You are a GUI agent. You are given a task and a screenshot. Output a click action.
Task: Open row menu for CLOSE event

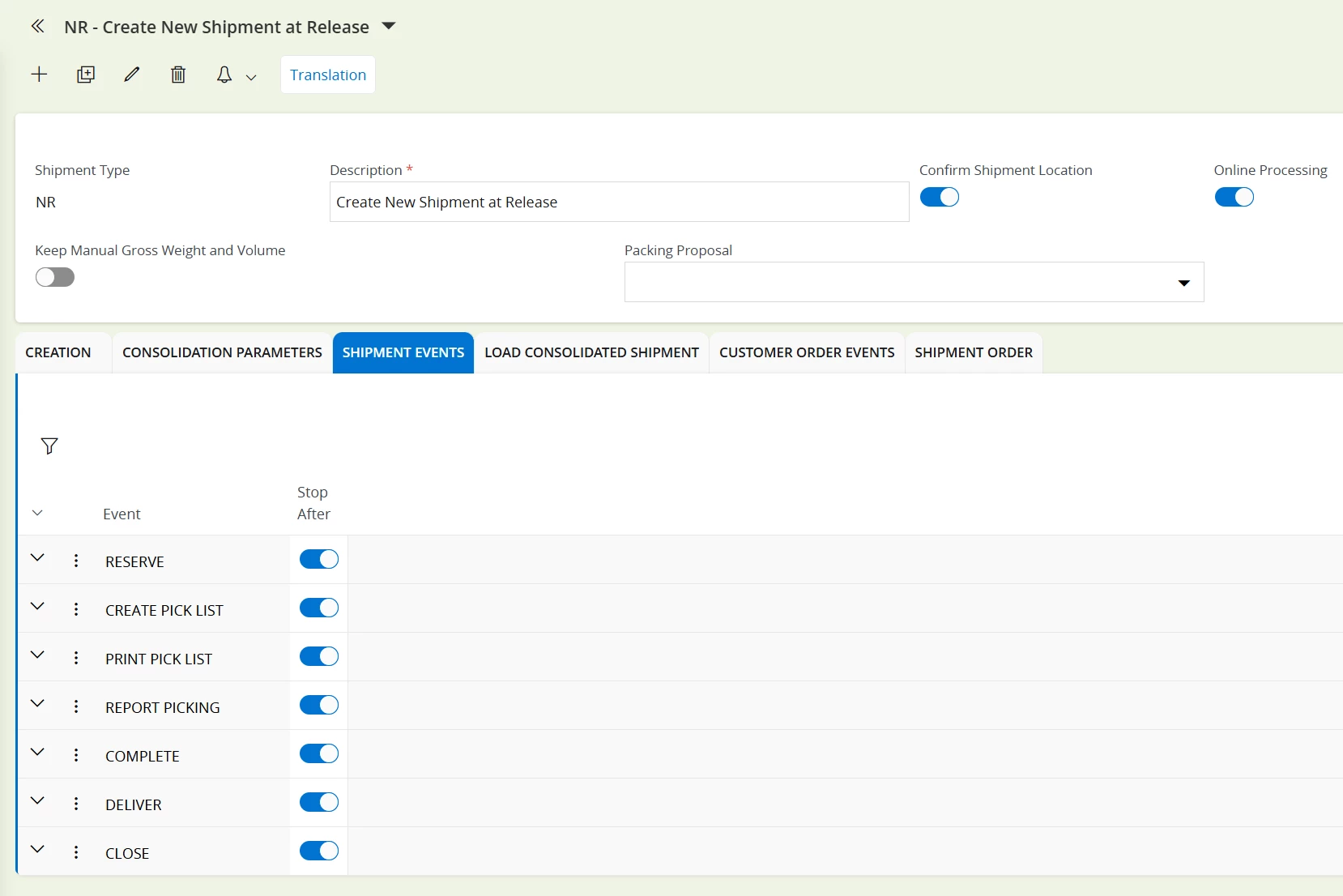76,852
